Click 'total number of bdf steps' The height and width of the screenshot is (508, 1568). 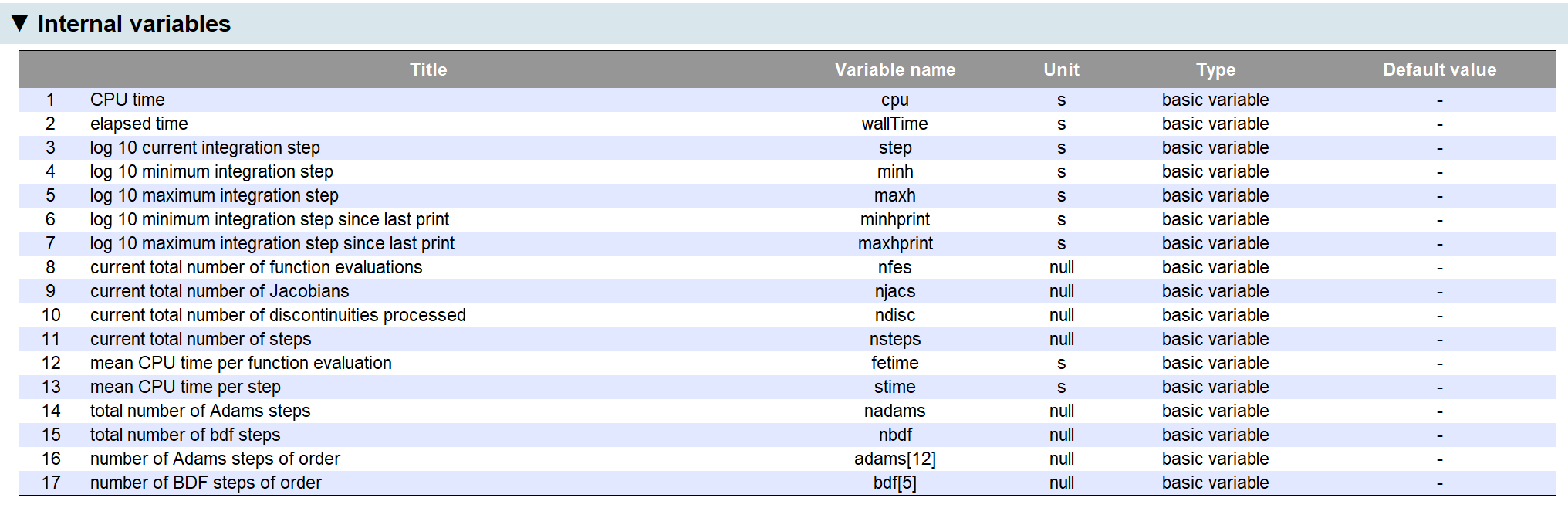185,435
